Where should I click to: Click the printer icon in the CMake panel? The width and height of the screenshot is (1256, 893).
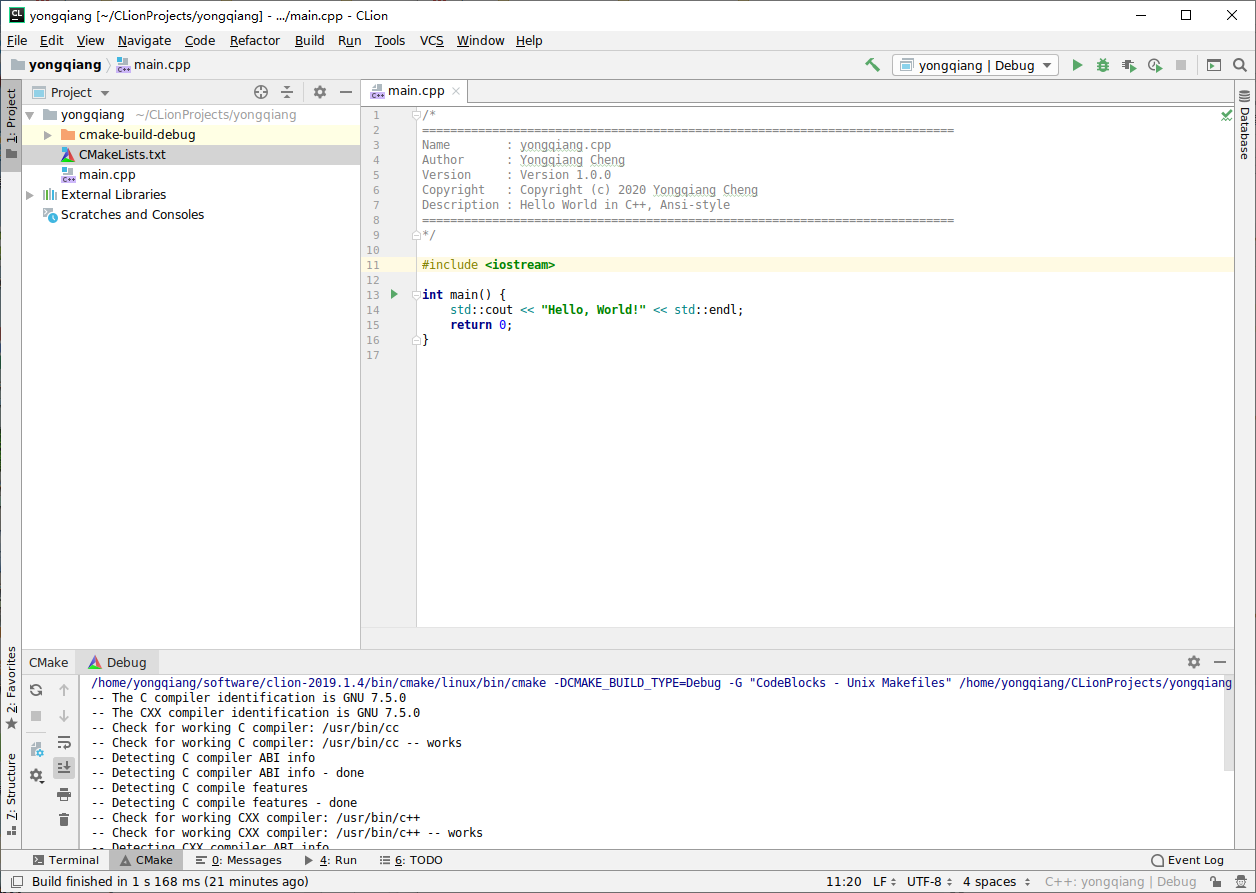pos(64,793)
